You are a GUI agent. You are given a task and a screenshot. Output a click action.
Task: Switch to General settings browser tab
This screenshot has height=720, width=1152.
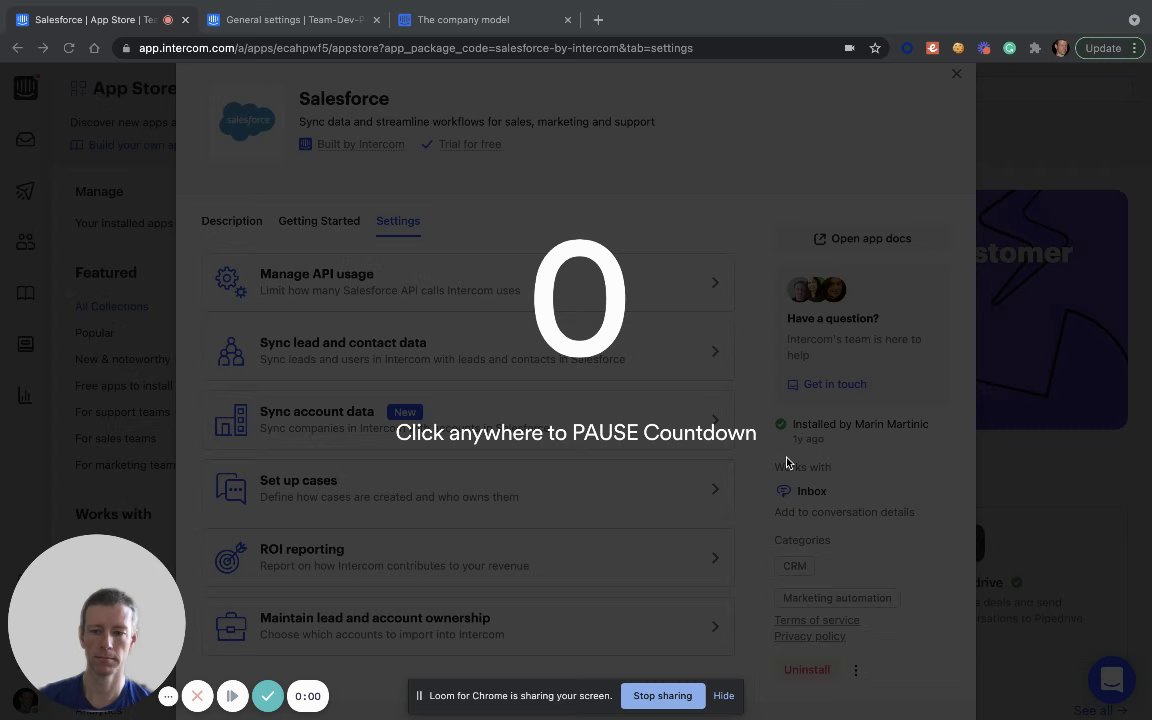click(293, 20)
